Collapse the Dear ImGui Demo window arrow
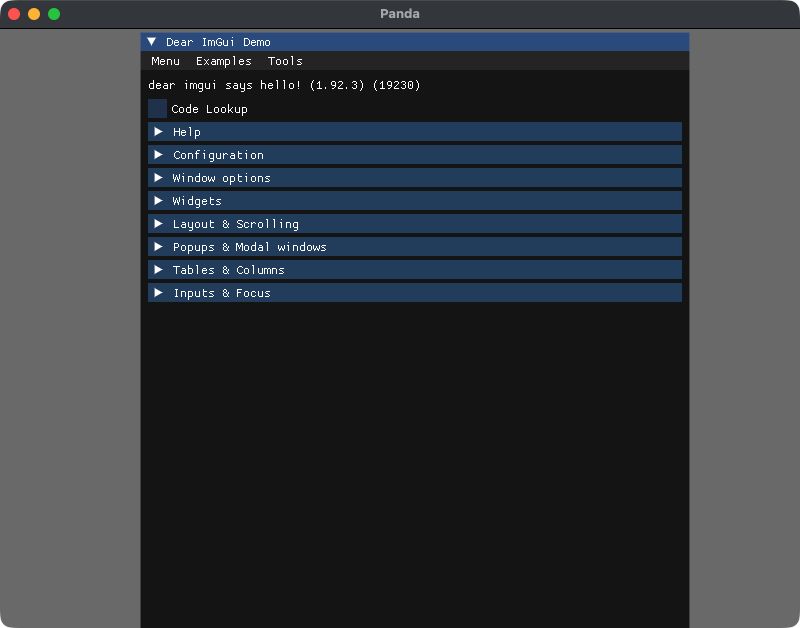The image size is (800, 628). click(x=152, y=42)
